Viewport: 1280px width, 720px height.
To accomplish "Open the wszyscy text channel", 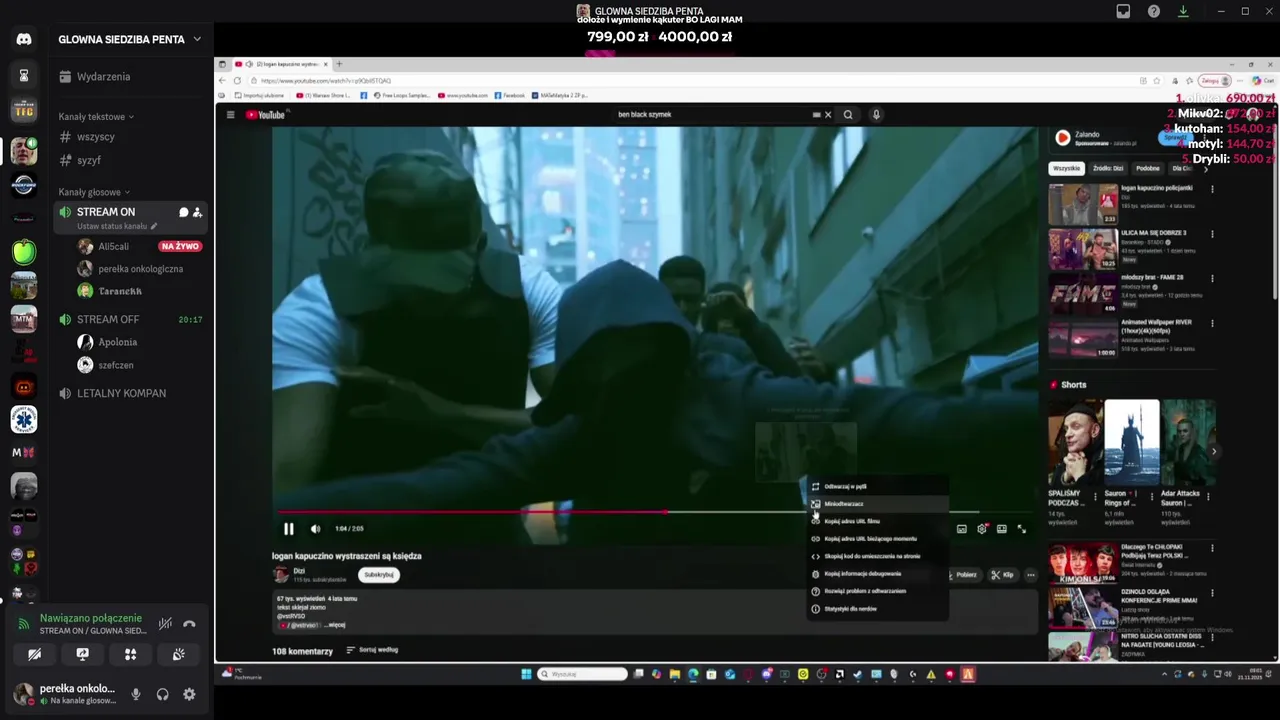I will (130, 137).
